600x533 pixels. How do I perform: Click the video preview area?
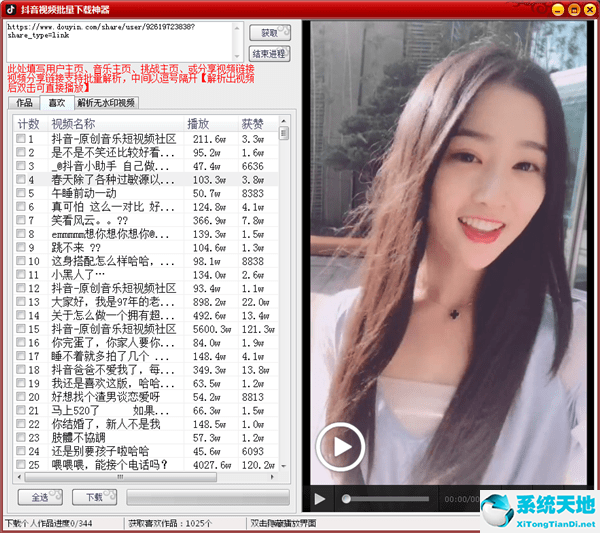click(x=448, y=253)
